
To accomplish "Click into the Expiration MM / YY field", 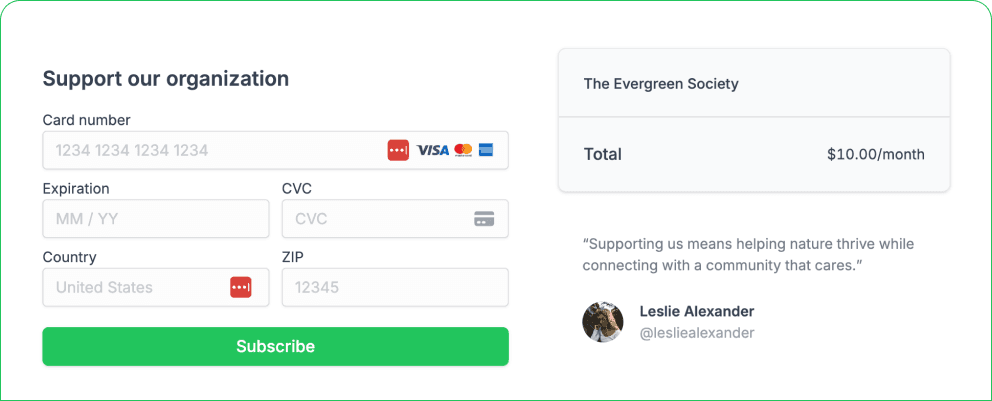I will 155,219.
